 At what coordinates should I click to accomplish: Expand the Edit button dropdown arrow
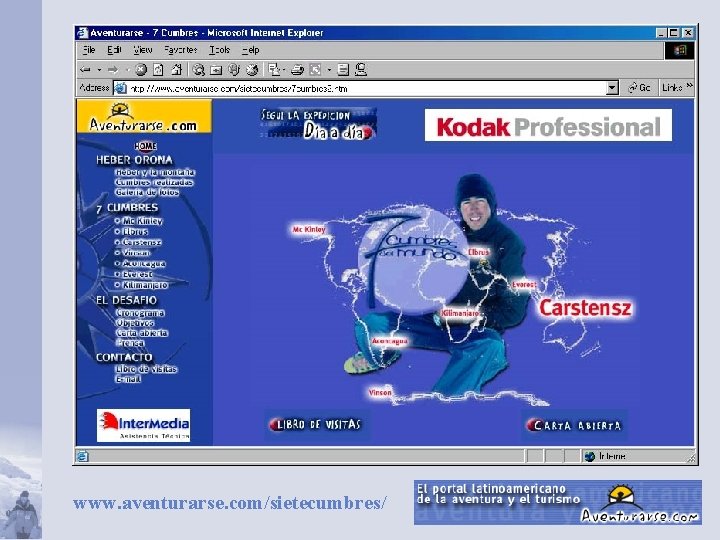click(x=329, y=70)
